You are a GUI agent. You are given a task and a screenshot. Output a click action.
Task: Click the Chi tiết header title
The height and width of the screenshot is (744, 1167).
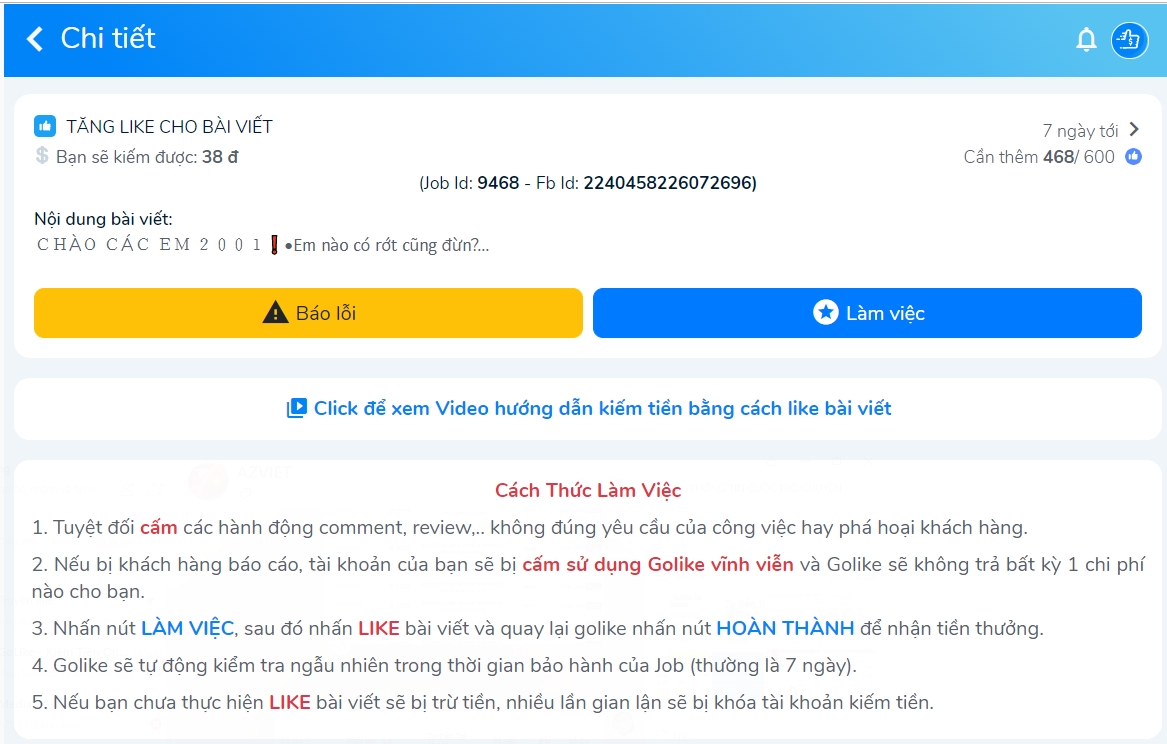108,39
